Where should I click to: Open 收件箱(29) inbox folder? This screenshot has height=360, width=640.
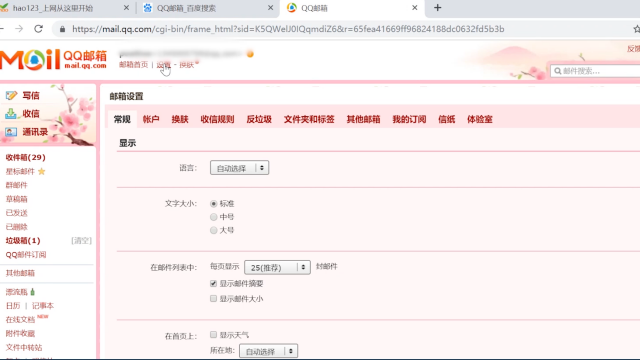pyautogui.click(x=25, y=158)
